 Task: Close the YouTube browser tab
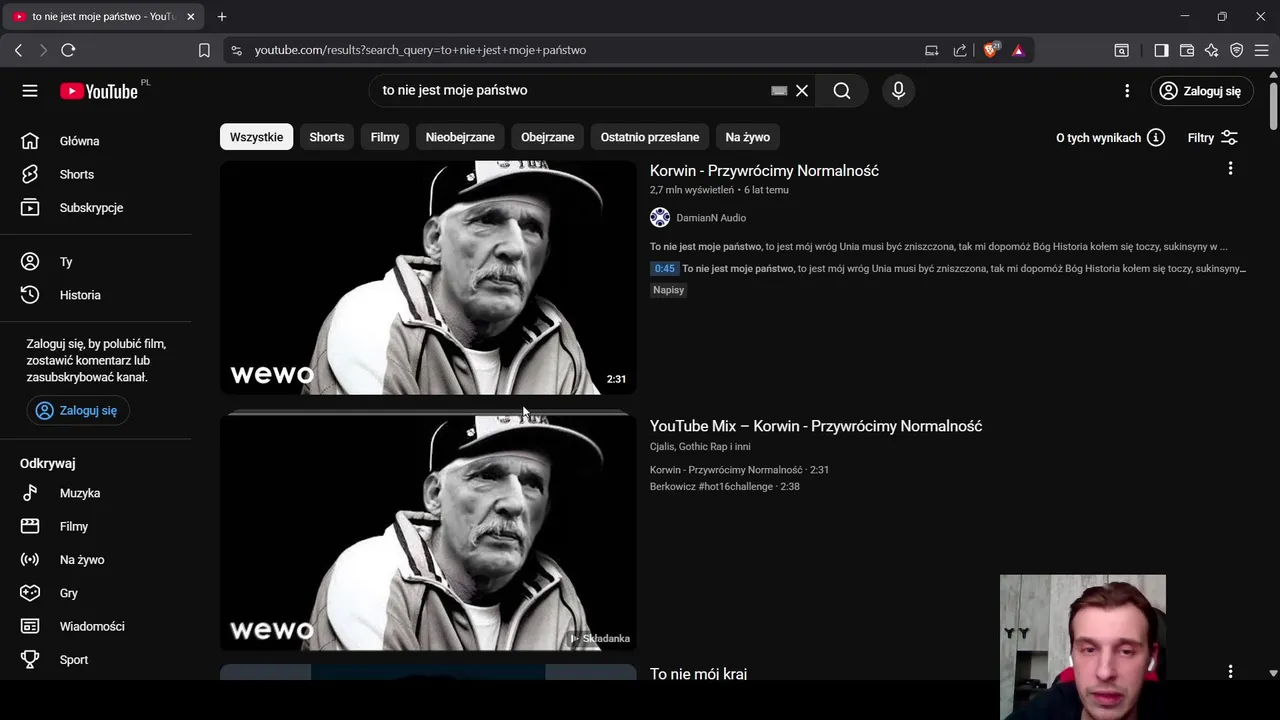point(190,16)
